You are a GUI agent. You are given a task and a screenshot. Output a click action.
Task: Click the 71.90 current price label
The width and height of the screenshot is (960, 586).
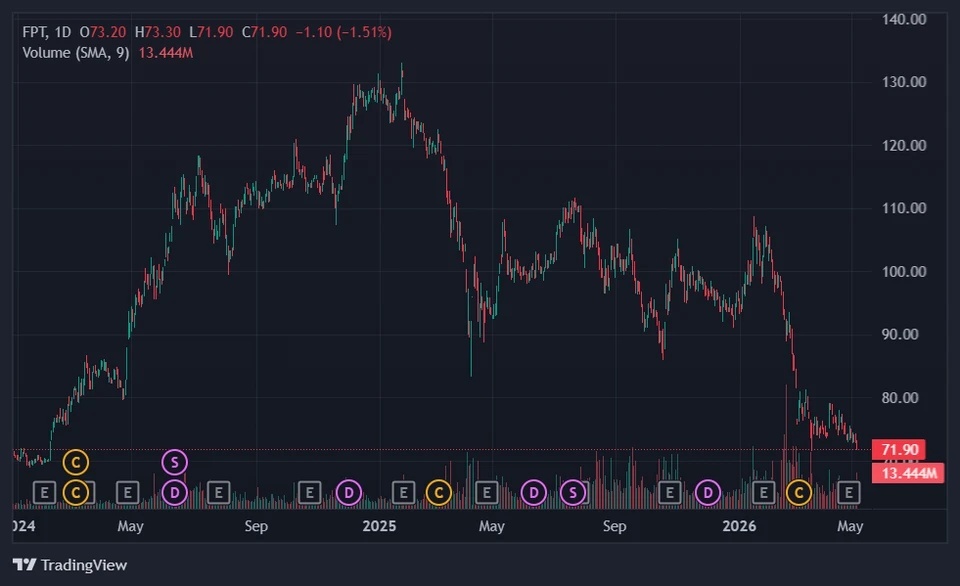coord(898,450)
